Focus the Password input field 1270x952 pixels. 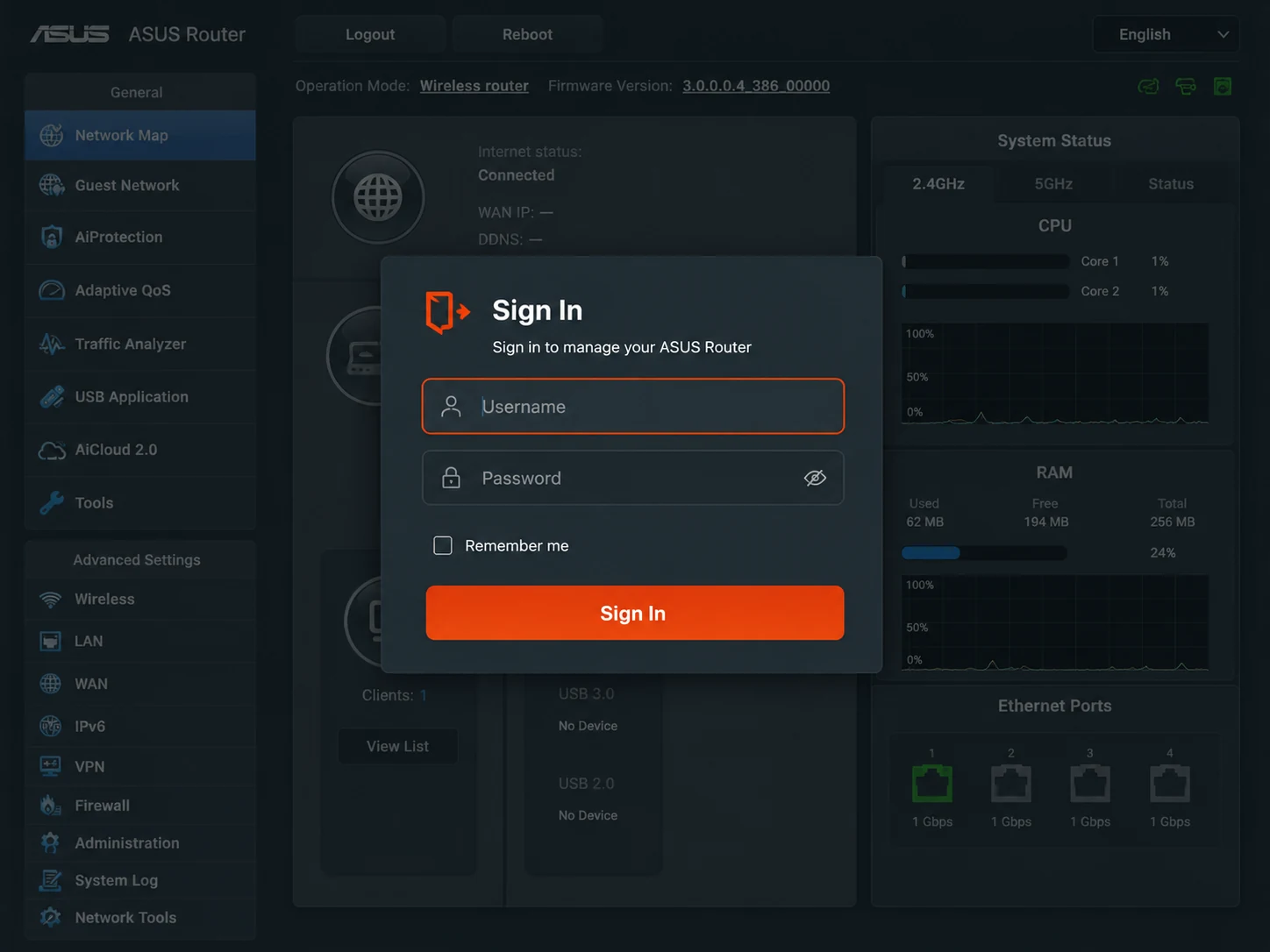[633, 478]
